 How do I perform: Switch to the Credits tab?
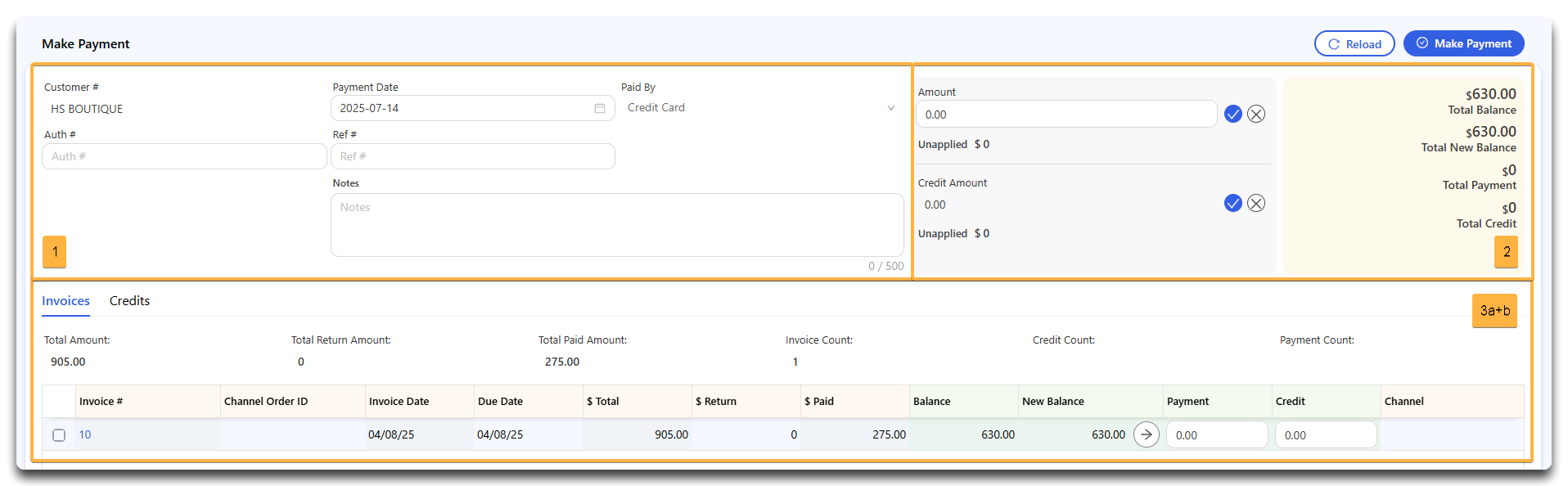[129, 301]
